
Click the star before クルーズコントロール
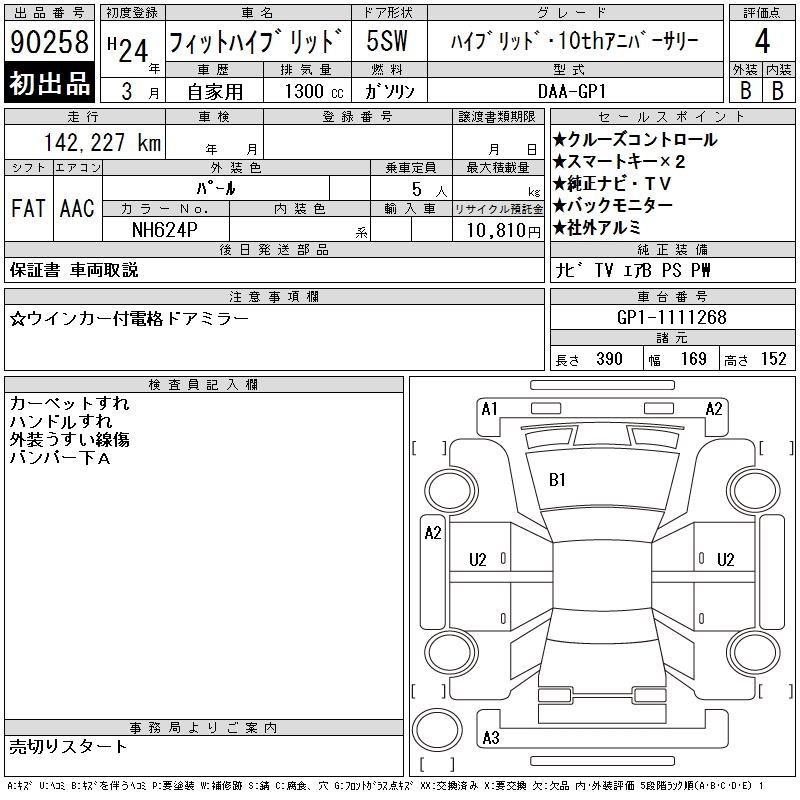(x=559, y=140)
